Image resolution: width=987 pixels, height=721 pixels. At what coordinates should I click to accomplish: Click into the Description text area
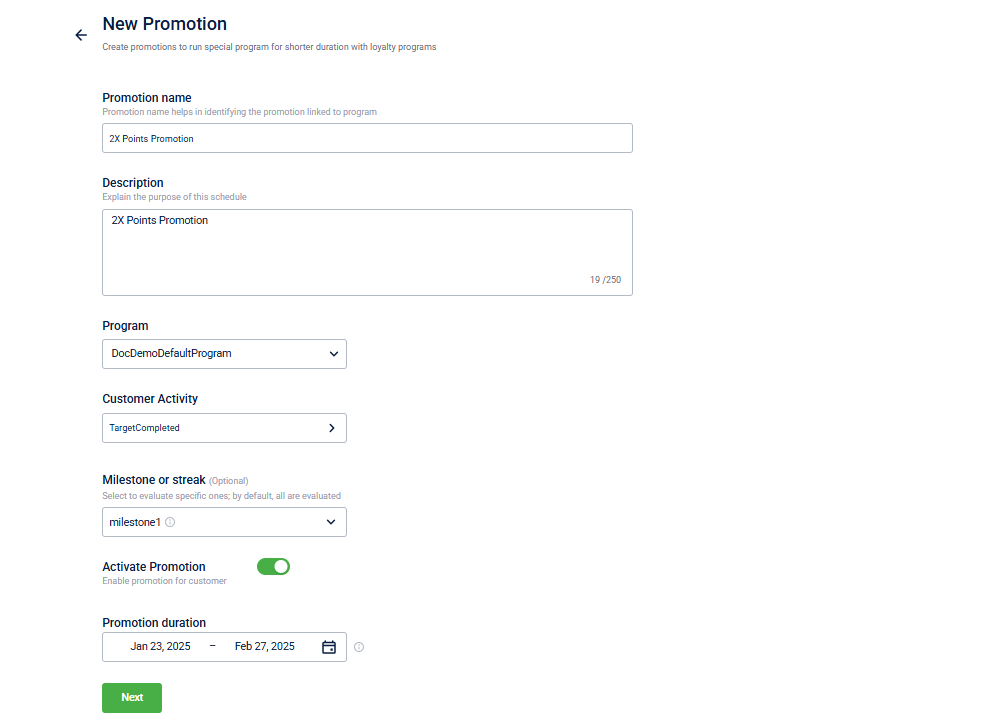pyautogui.click(x=368, y=253)
